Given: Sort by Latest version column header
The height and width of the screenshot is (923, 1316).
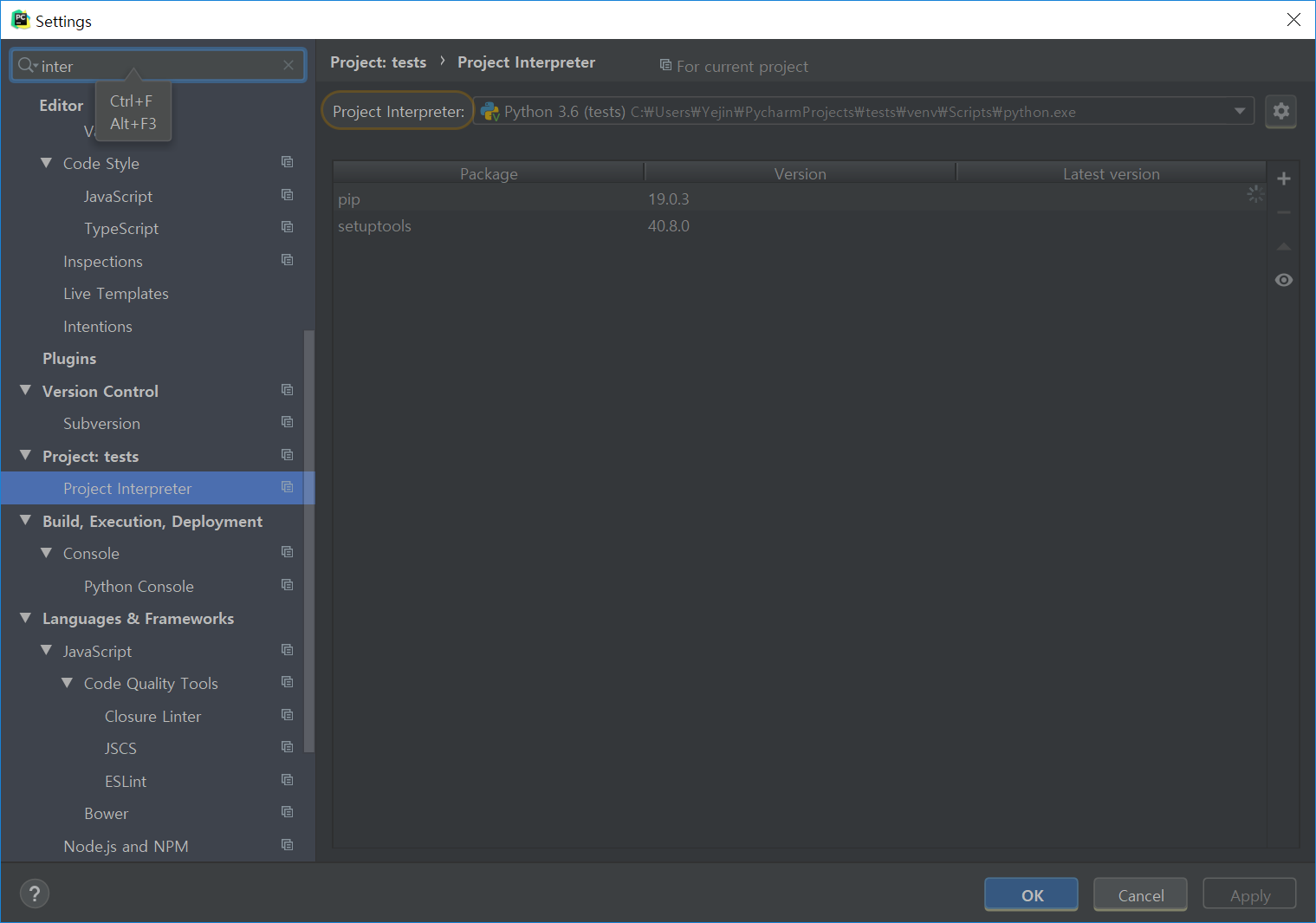Looking at the screenshot, I should [1111, 173].
